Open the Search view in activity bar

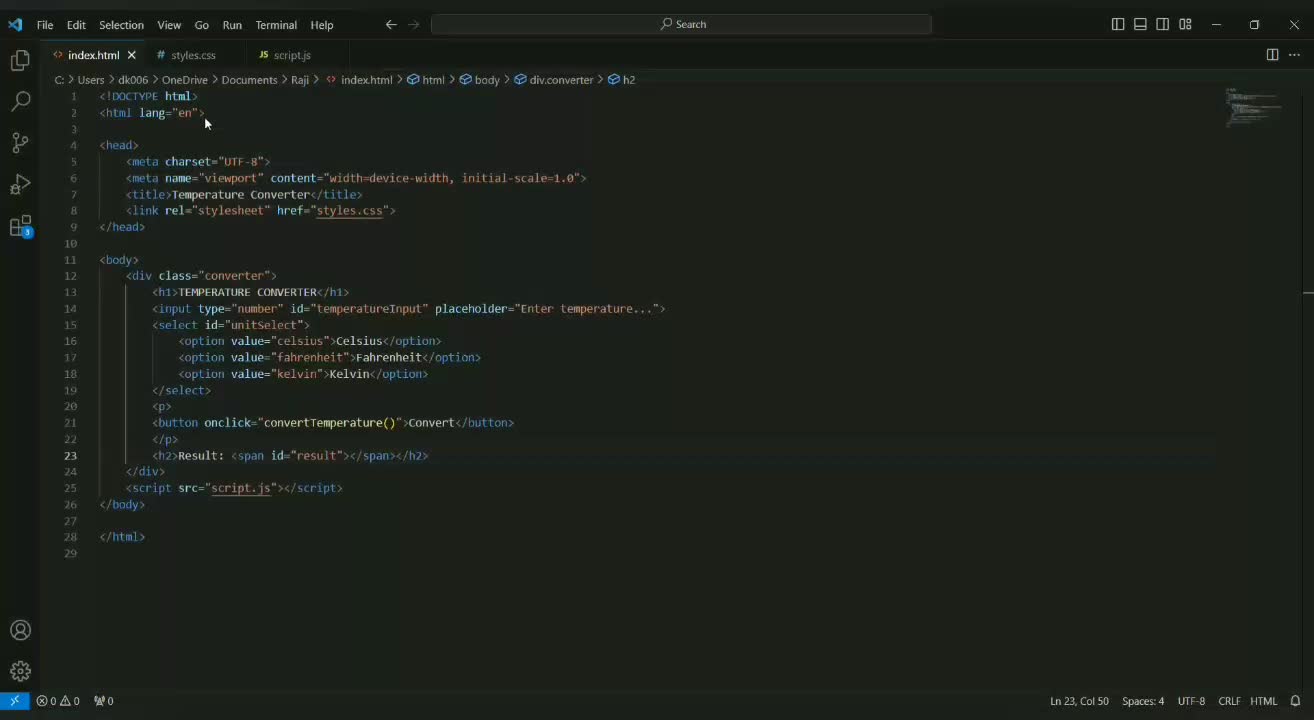pyautogui.click(x=20, y=102)
